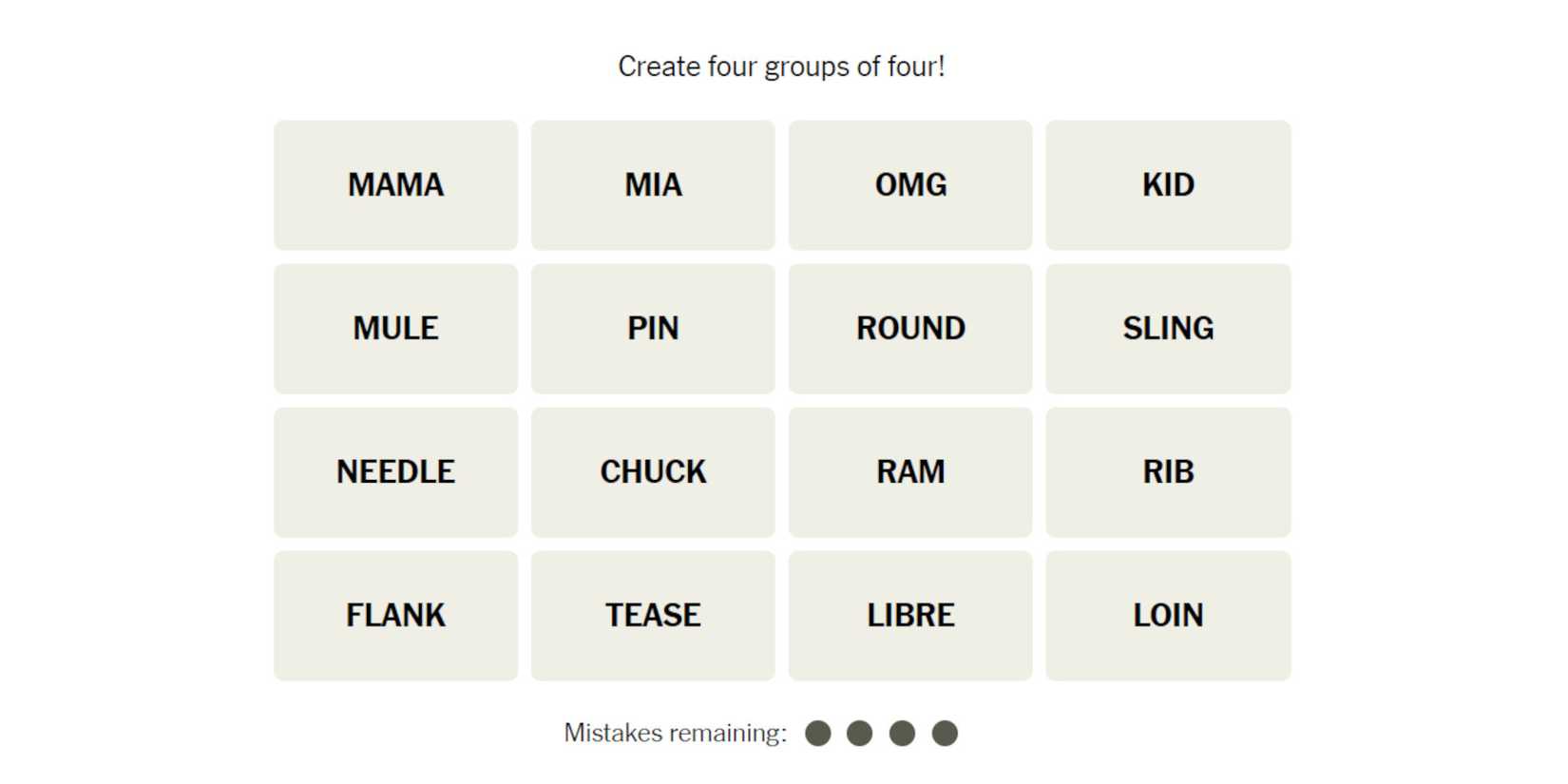The width and height of the screenshot is (1568, 784).
Task: Choose the NEEDLE word tile
Action: click(395, 472)
